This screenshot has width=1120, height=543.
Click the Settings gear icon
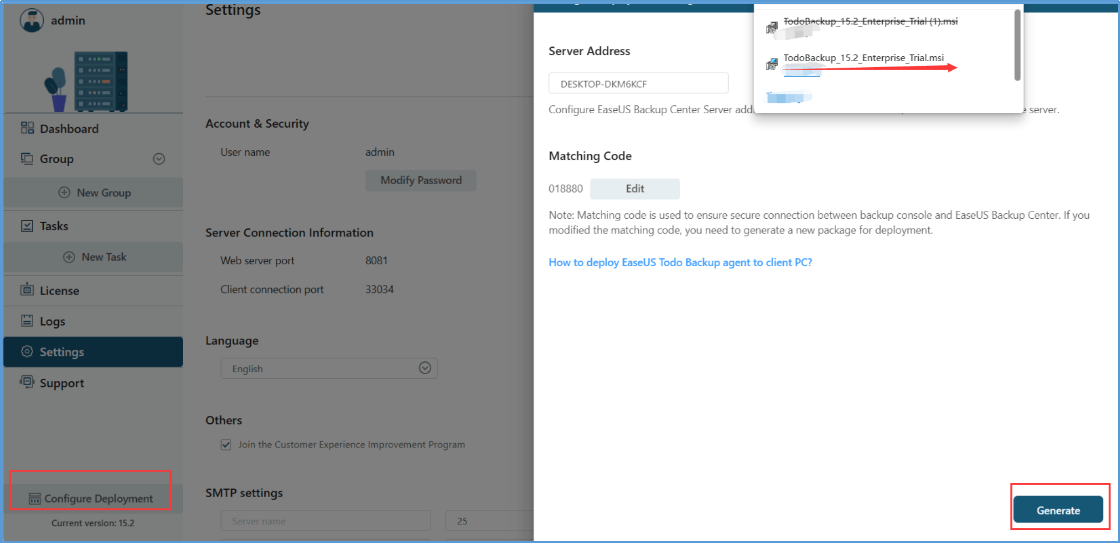28,352
